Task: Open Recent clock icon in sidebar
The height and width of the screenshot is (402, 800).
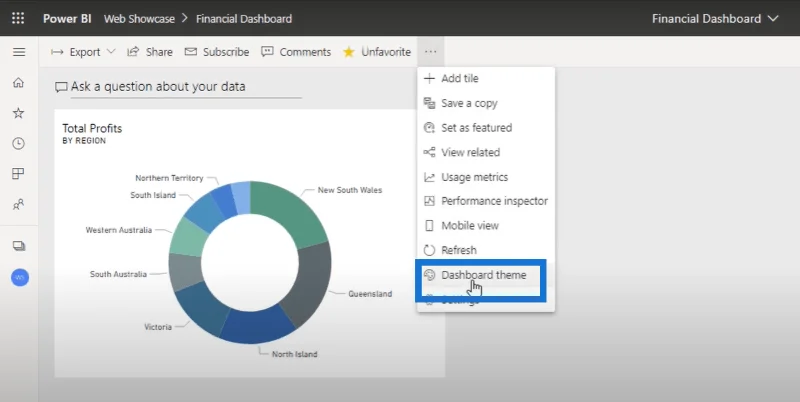Action: [x=18, y=143]
